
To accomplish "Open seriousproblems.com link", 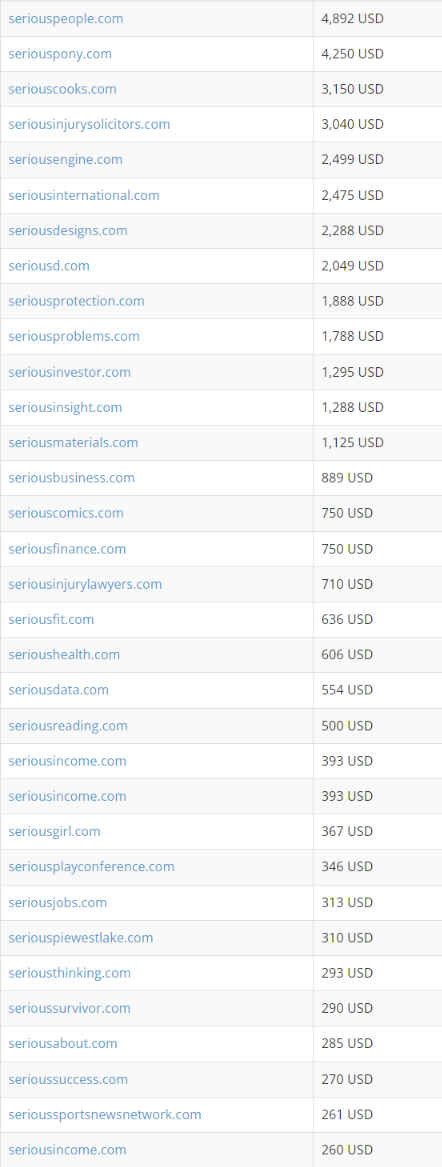I will click(74, 336).
